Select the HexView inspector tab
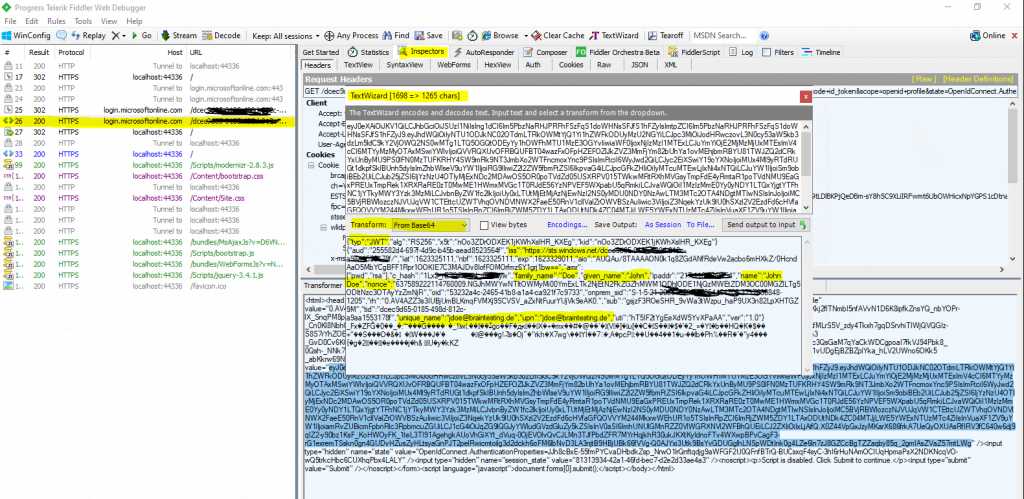The height and width of the screenshot is (499, 1024). pos(498,65)
